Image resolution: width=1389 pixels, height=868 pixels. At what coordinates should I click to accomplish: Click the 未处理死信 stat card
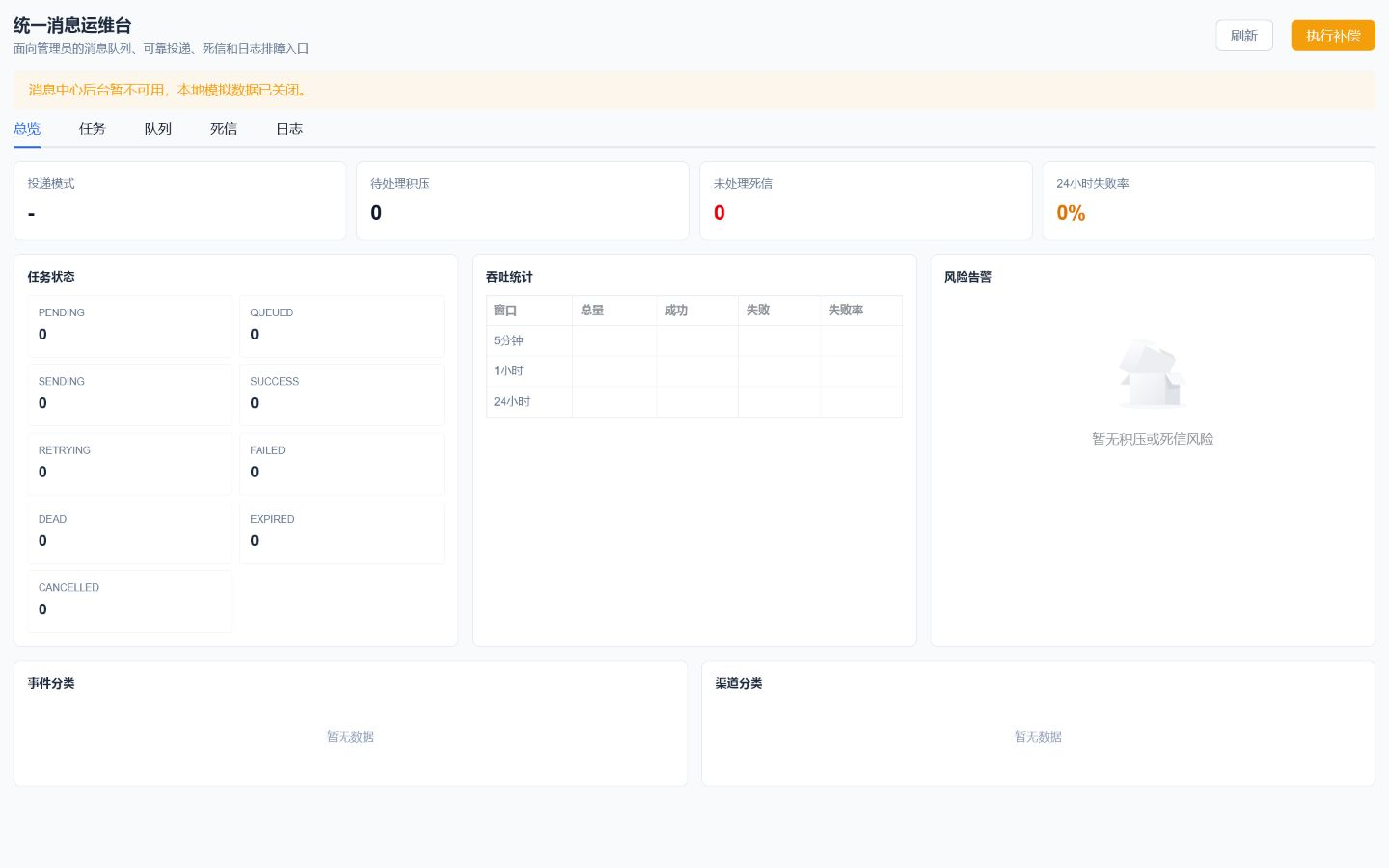coord(865,201)
